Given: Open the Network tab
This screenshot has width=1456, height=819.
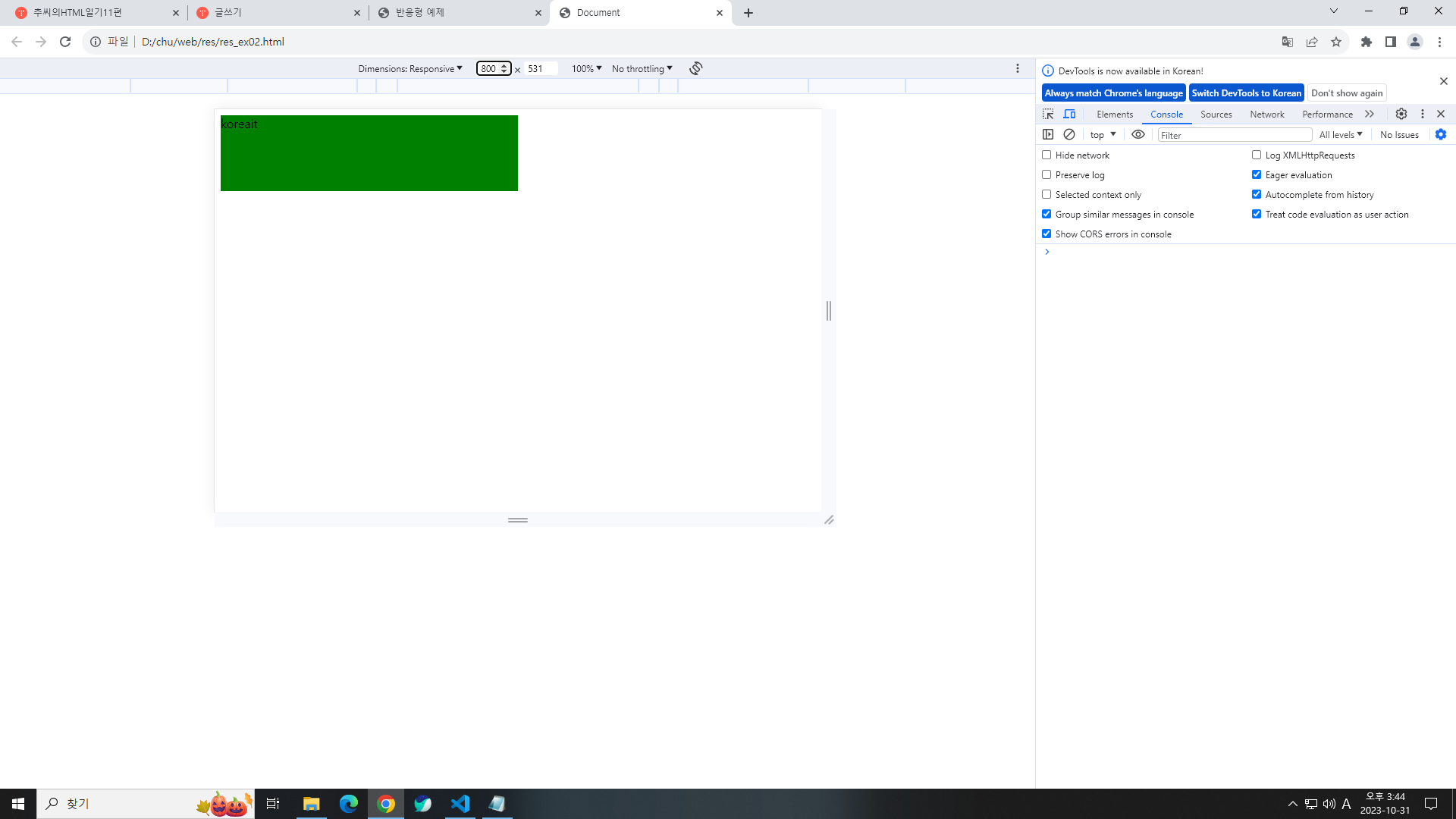Looking at the screenshot, I should click(x=1266, y=114).
